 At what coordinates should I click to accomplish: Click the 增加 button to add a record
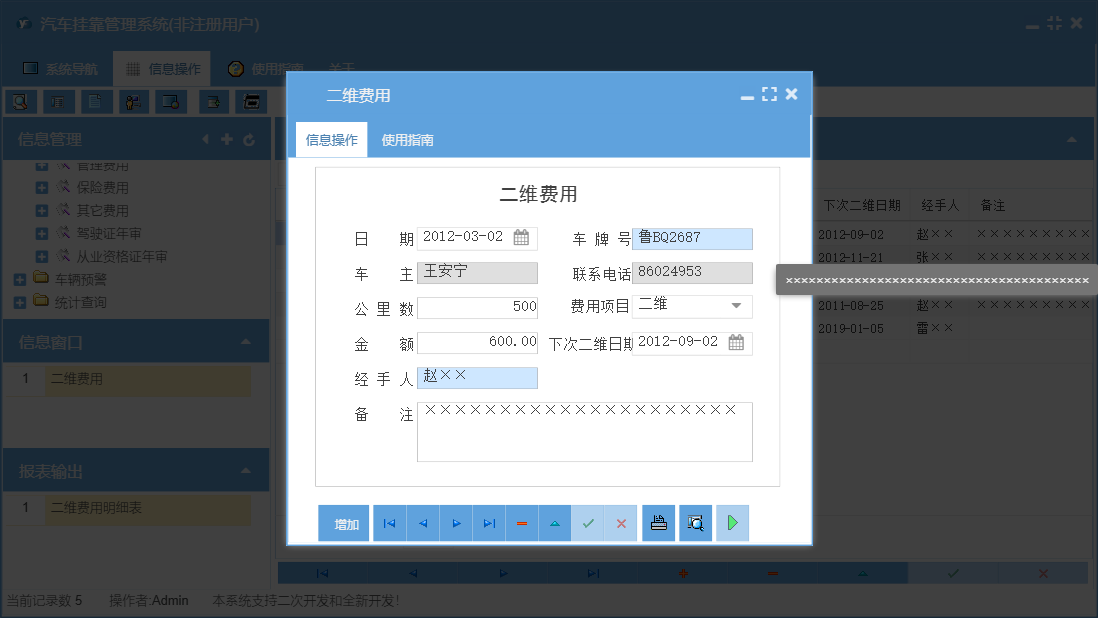point(343,523)
